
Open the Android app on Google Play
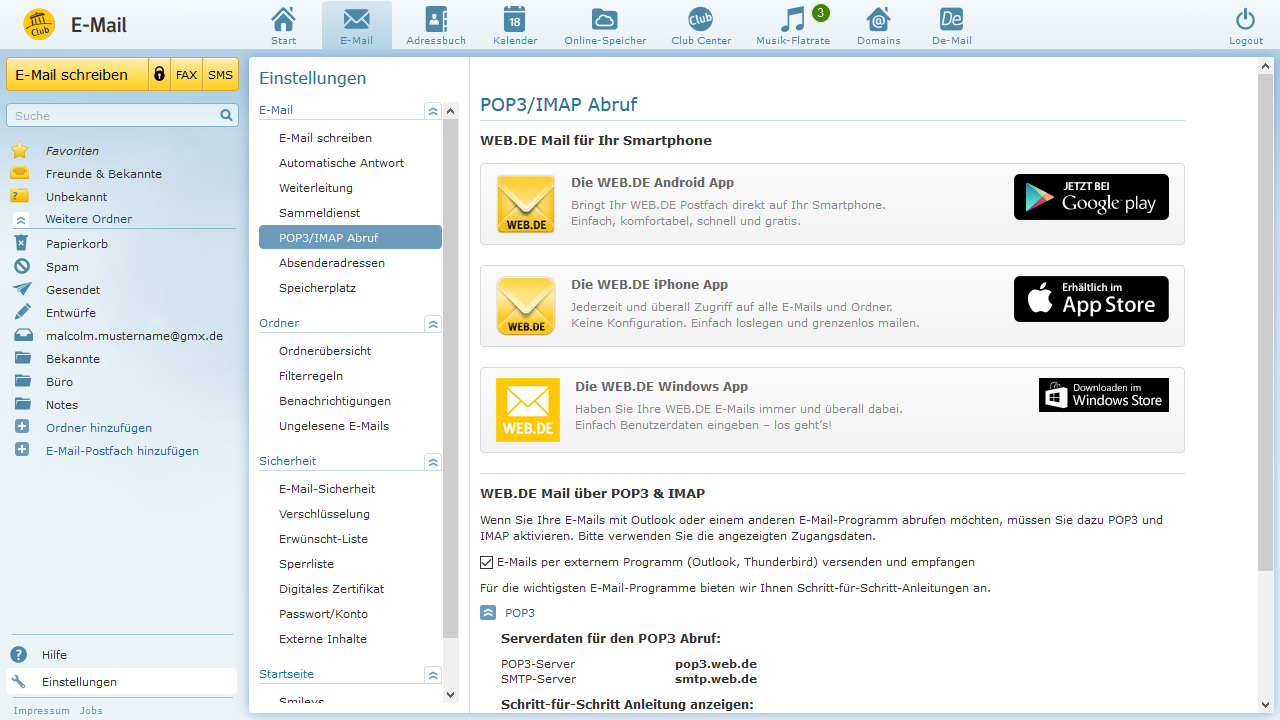[x=1091, y=196]
